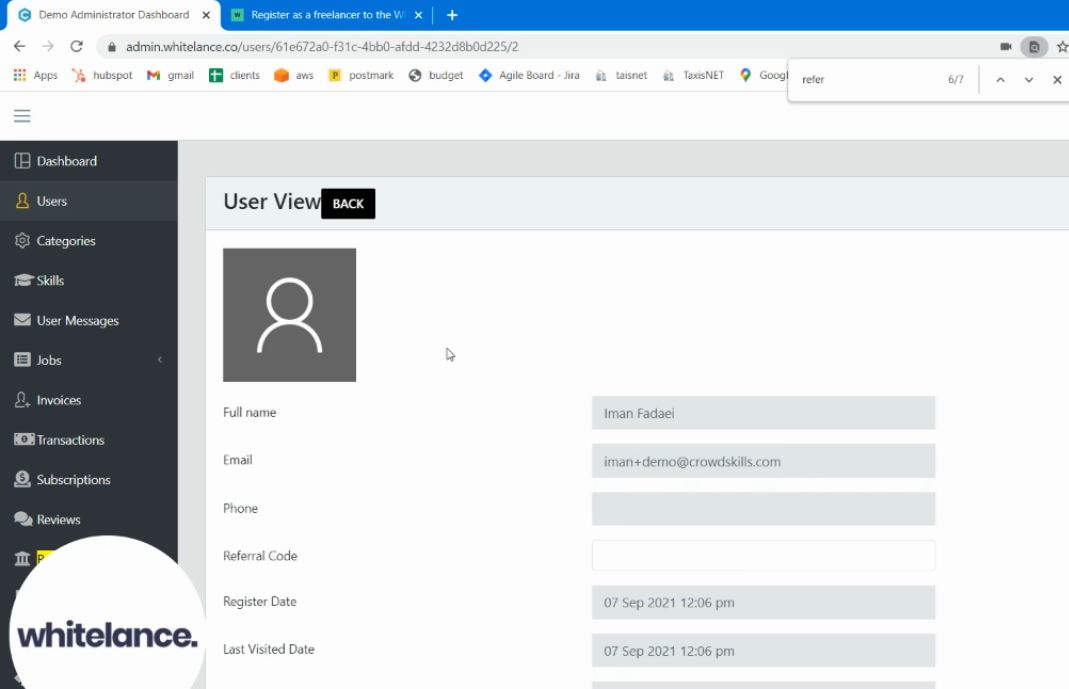Click the User Messages envelope icon
The image size is (1069, 689).
[22, 320]
